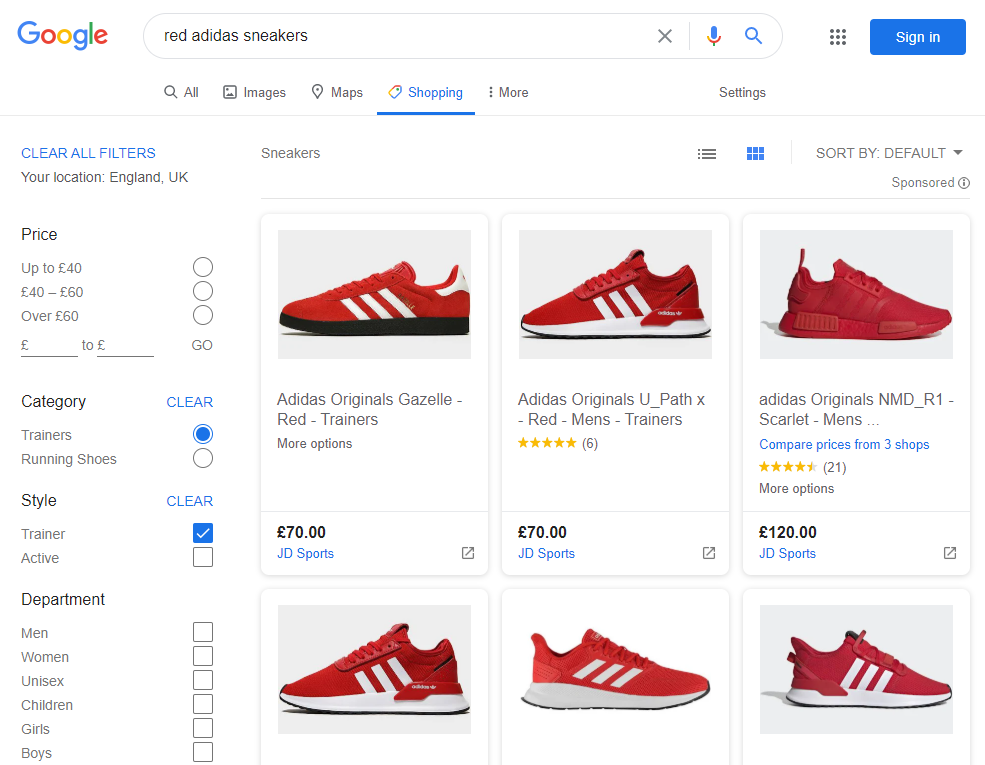Open the NMD_R1 scarlet shoe image
The width and height of the screenshot is (985, 765).
856,294
